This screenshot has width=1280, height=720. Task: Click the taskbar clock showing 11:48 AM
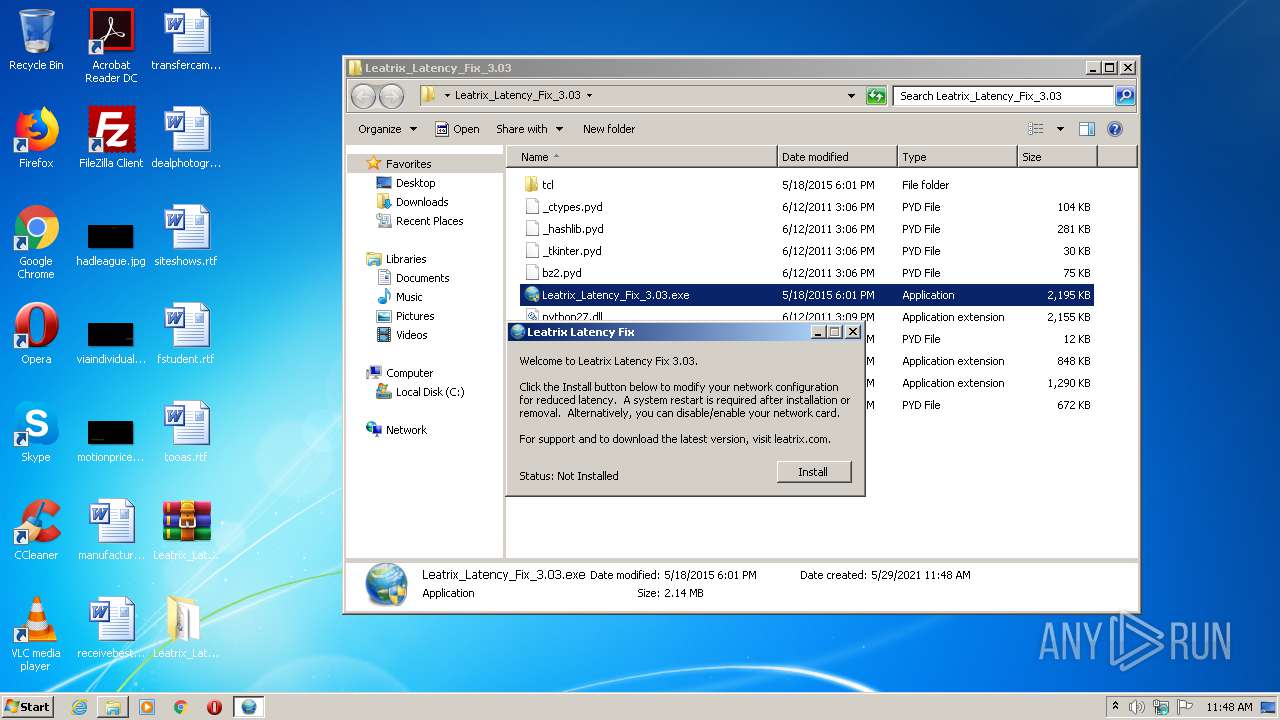coord(1229,707)
